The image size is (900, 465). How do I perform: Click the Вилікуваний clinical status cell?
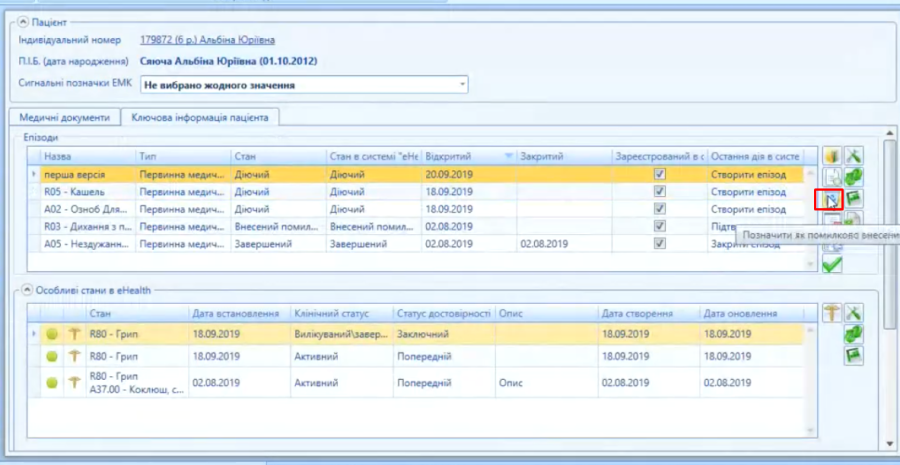(341, 334)
